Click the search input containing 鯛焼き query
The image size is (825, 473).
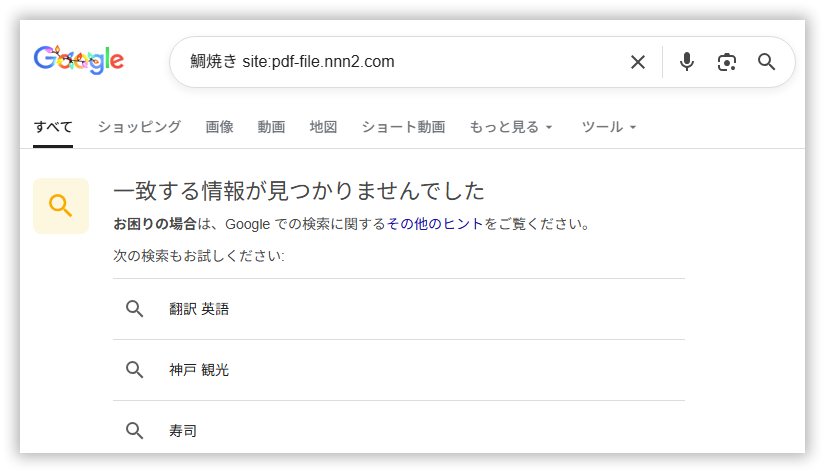point(400,62)
